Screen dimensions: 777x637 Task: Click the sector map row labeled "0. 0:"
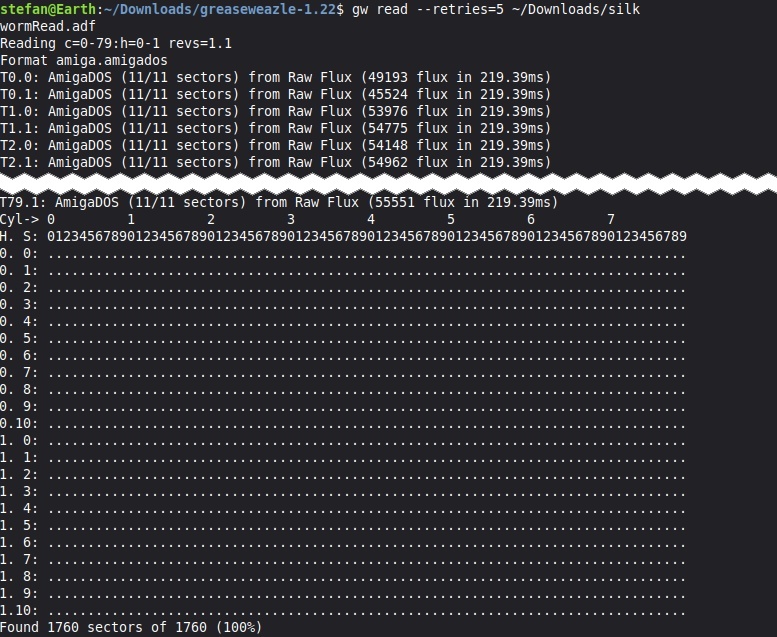343,254
